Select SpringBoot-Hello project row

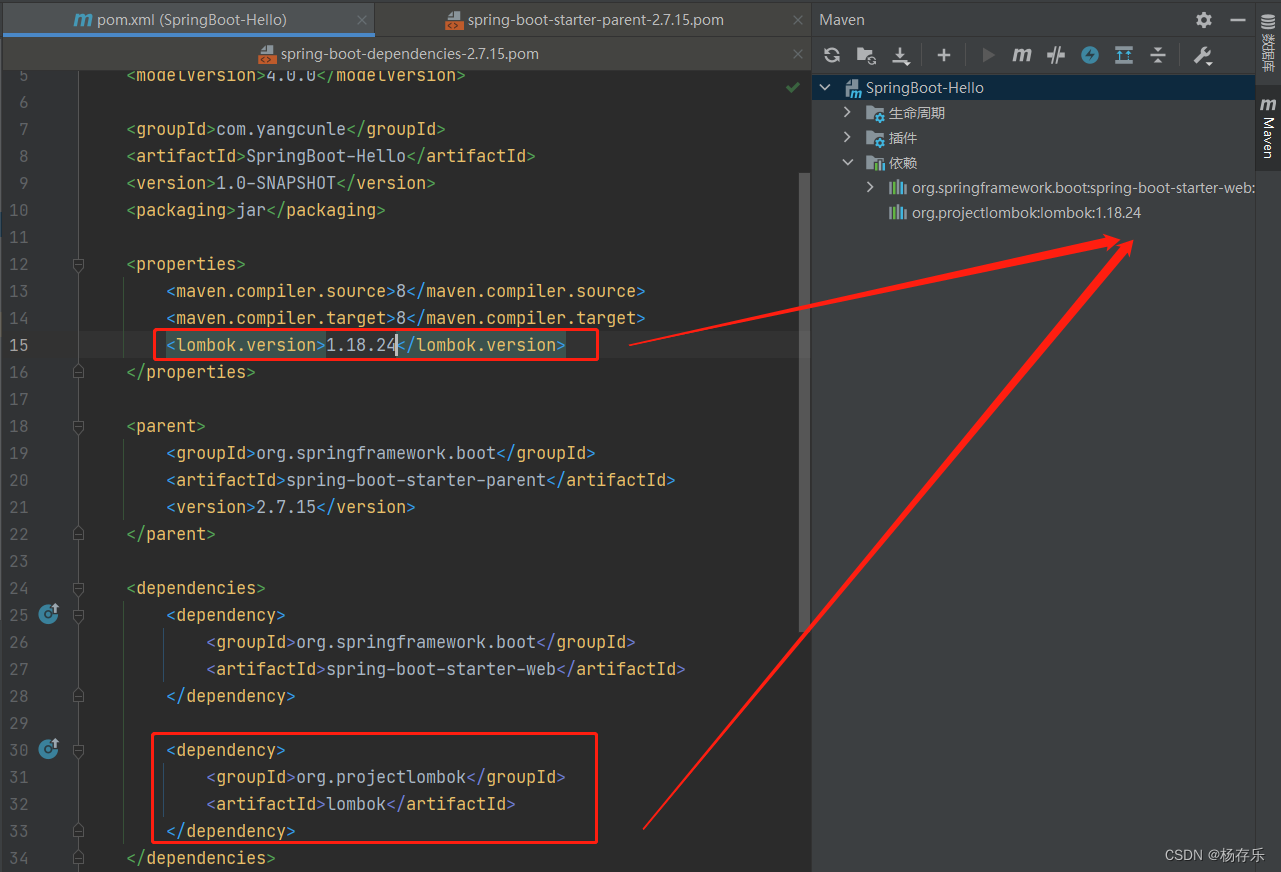coord(1034,88)
